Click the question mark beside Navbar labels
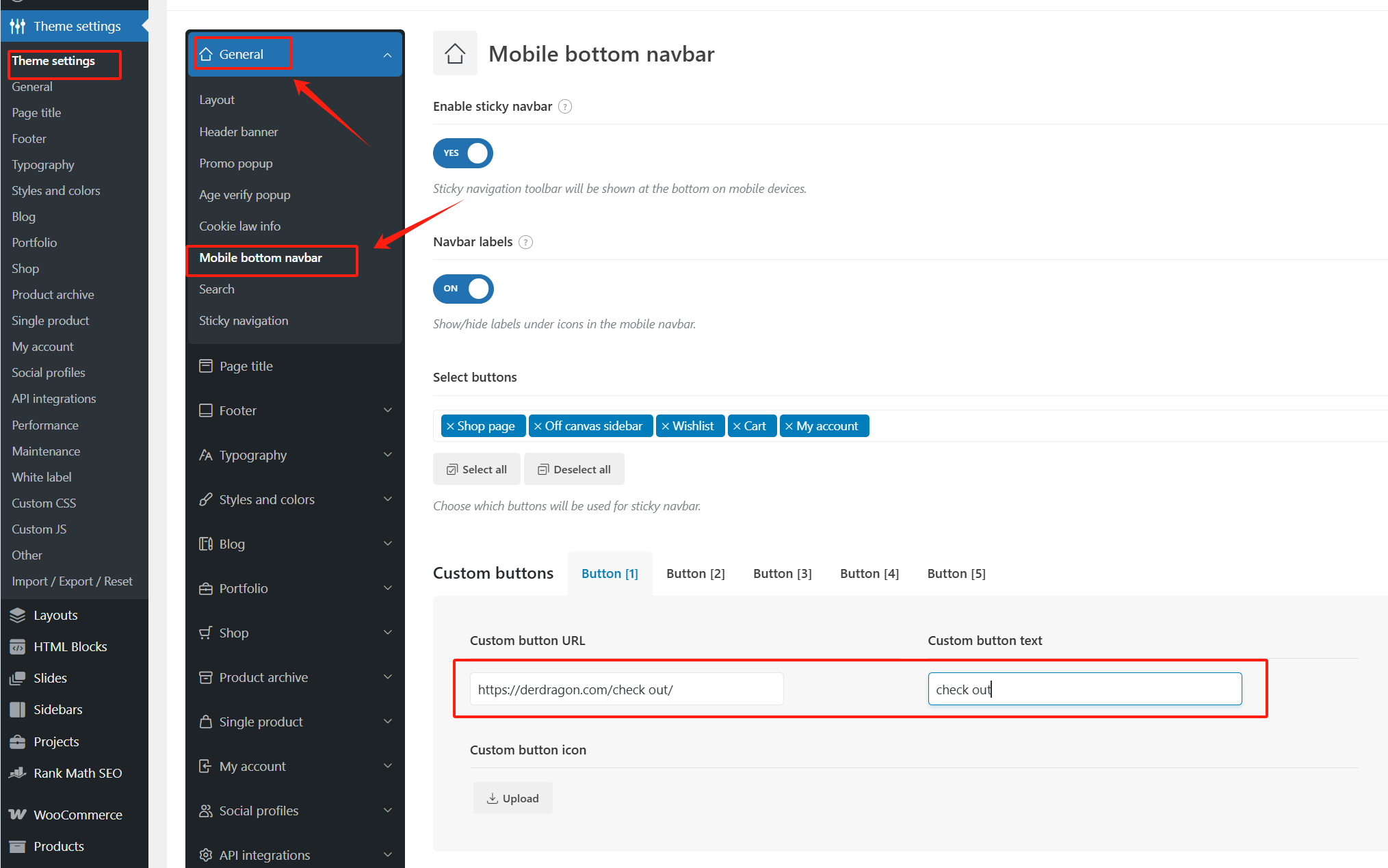 pos(525,242)
